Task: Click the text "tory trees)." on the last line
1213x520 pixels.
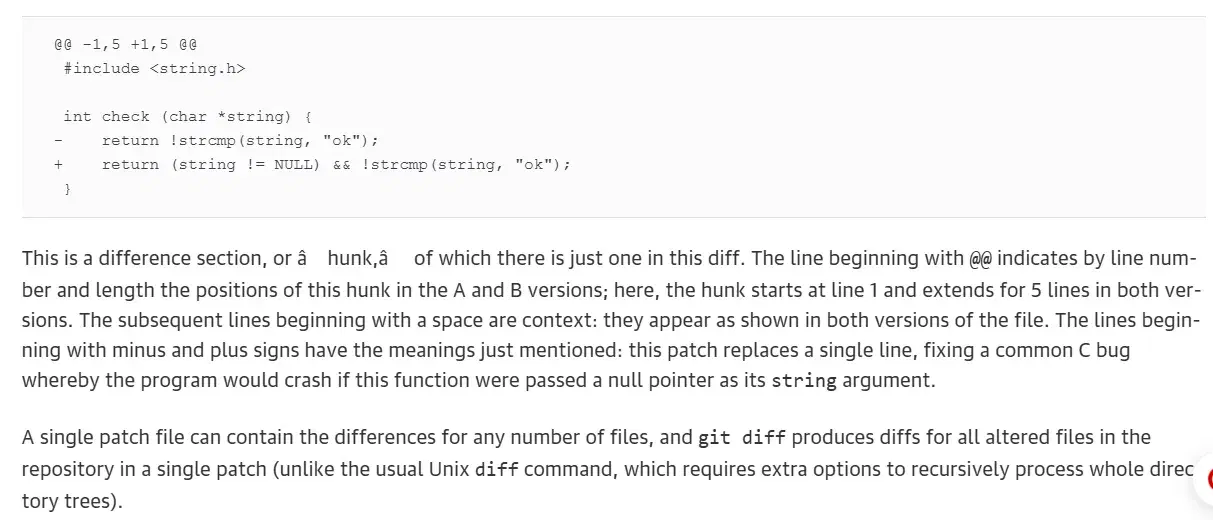Action: (71, 501)
